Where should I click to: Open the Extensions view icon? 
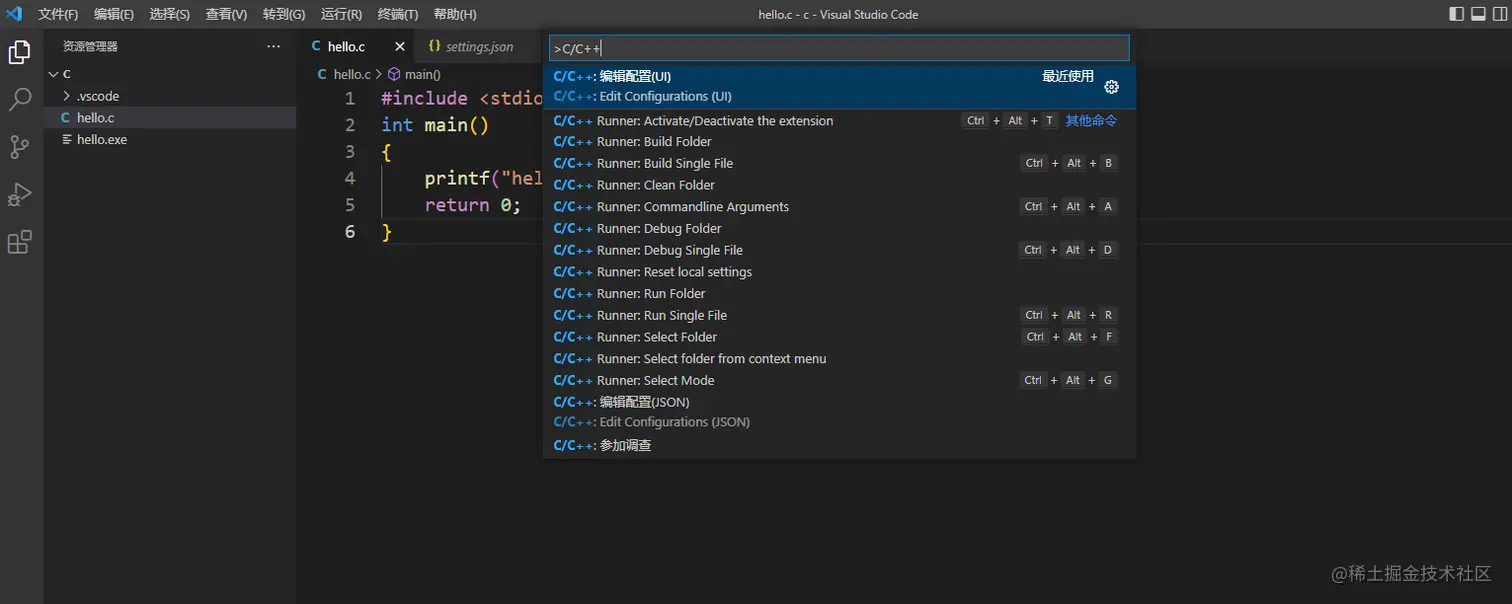[19, 242]
